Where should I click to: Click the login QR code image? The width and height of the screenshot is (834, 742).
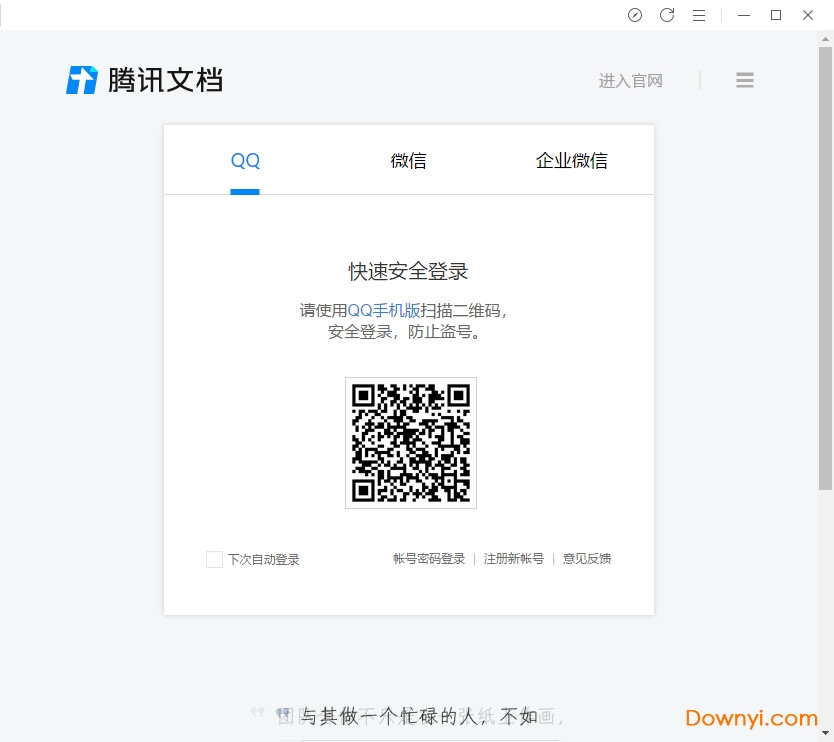410,442
